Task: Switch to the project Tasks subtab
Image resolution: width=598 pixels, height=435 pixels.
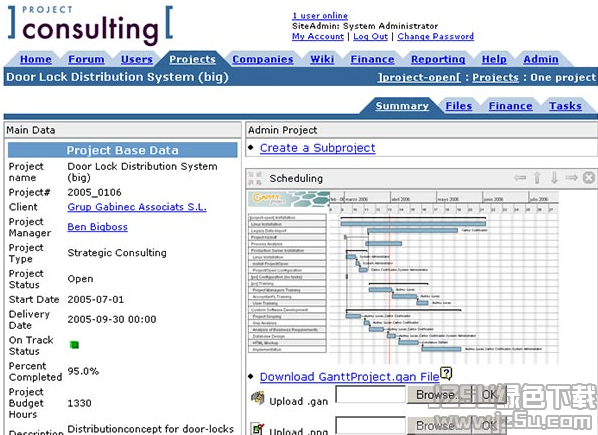Action: point(565,106)
